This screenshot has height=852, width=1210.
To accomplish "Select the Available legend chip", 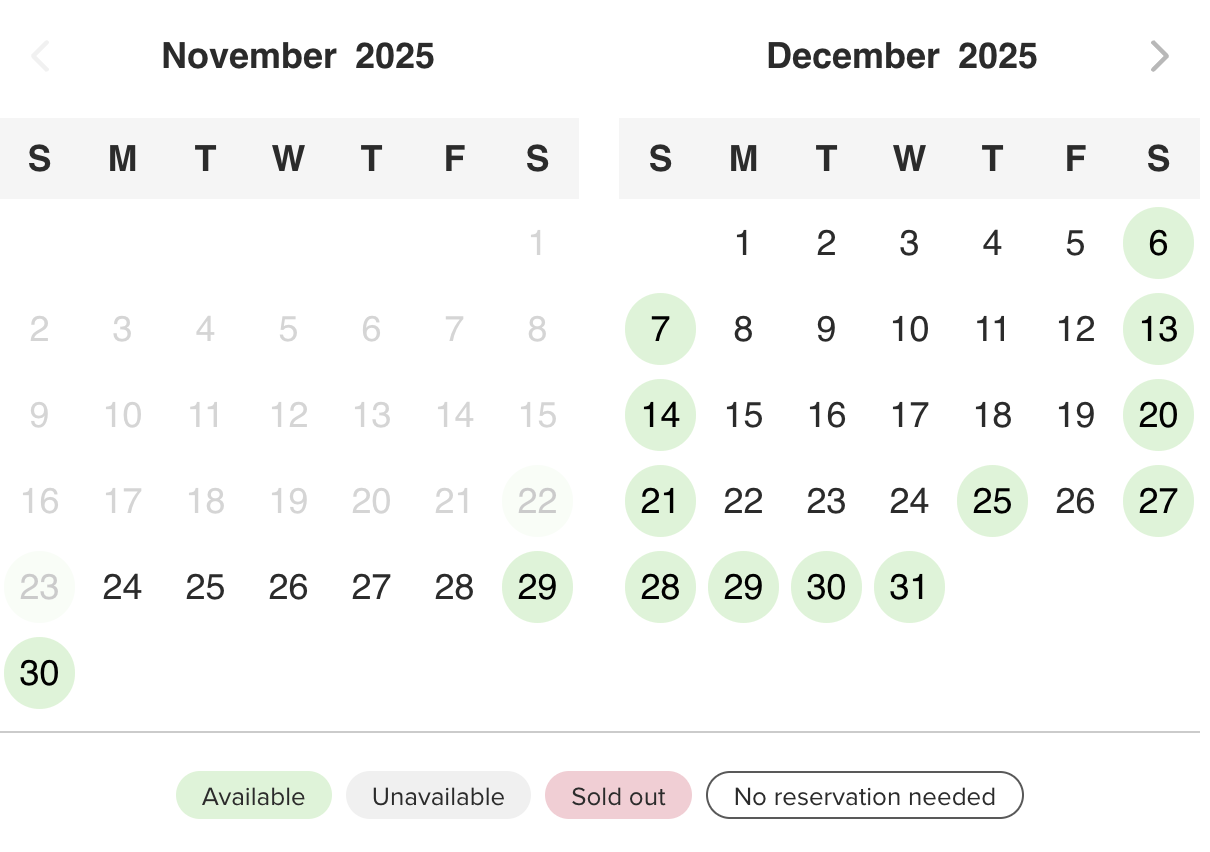I will (253, 795).
